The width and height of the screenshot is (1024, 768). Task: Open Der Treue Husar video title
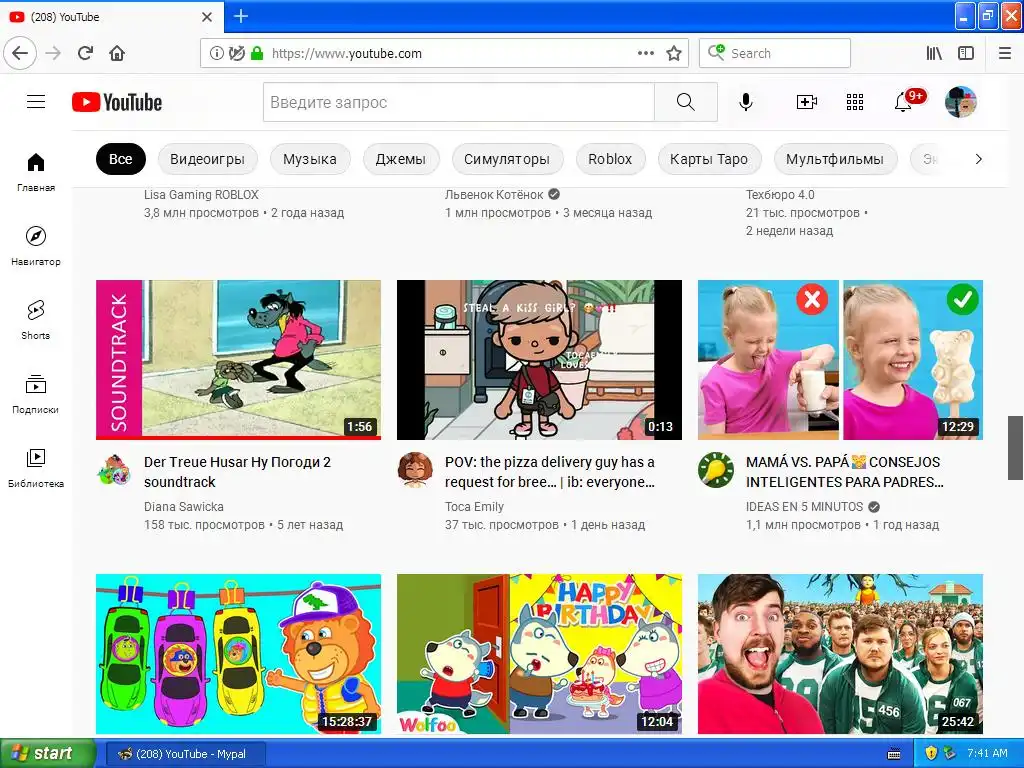238,472
